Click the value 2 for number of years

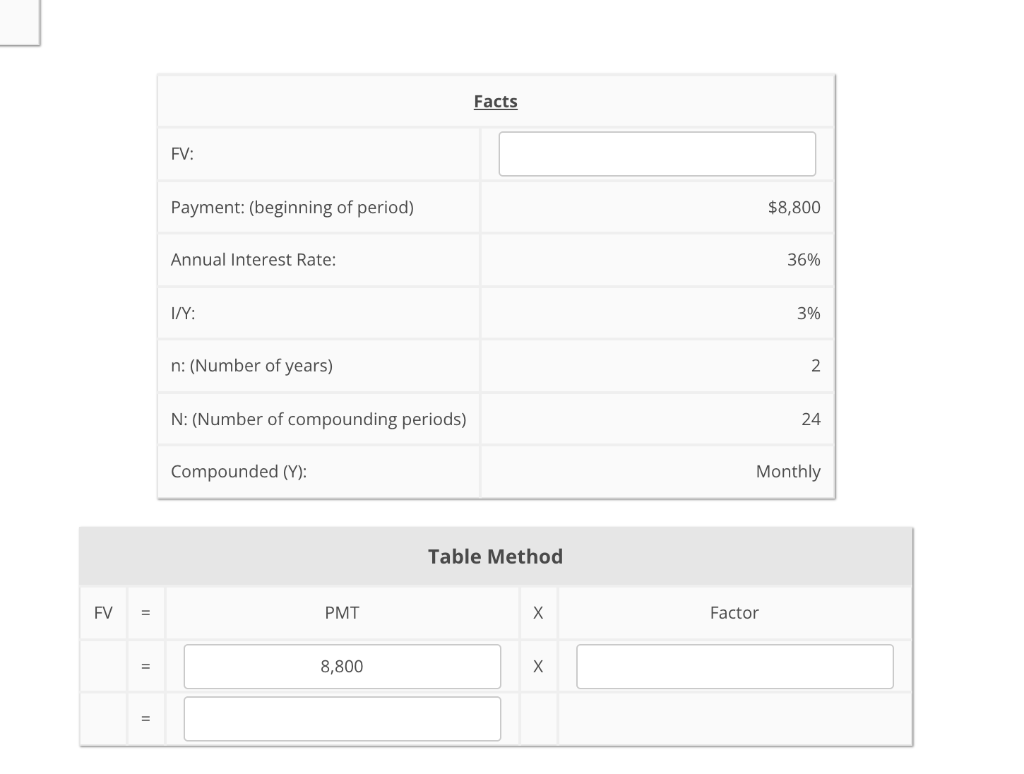click(817, 365)
